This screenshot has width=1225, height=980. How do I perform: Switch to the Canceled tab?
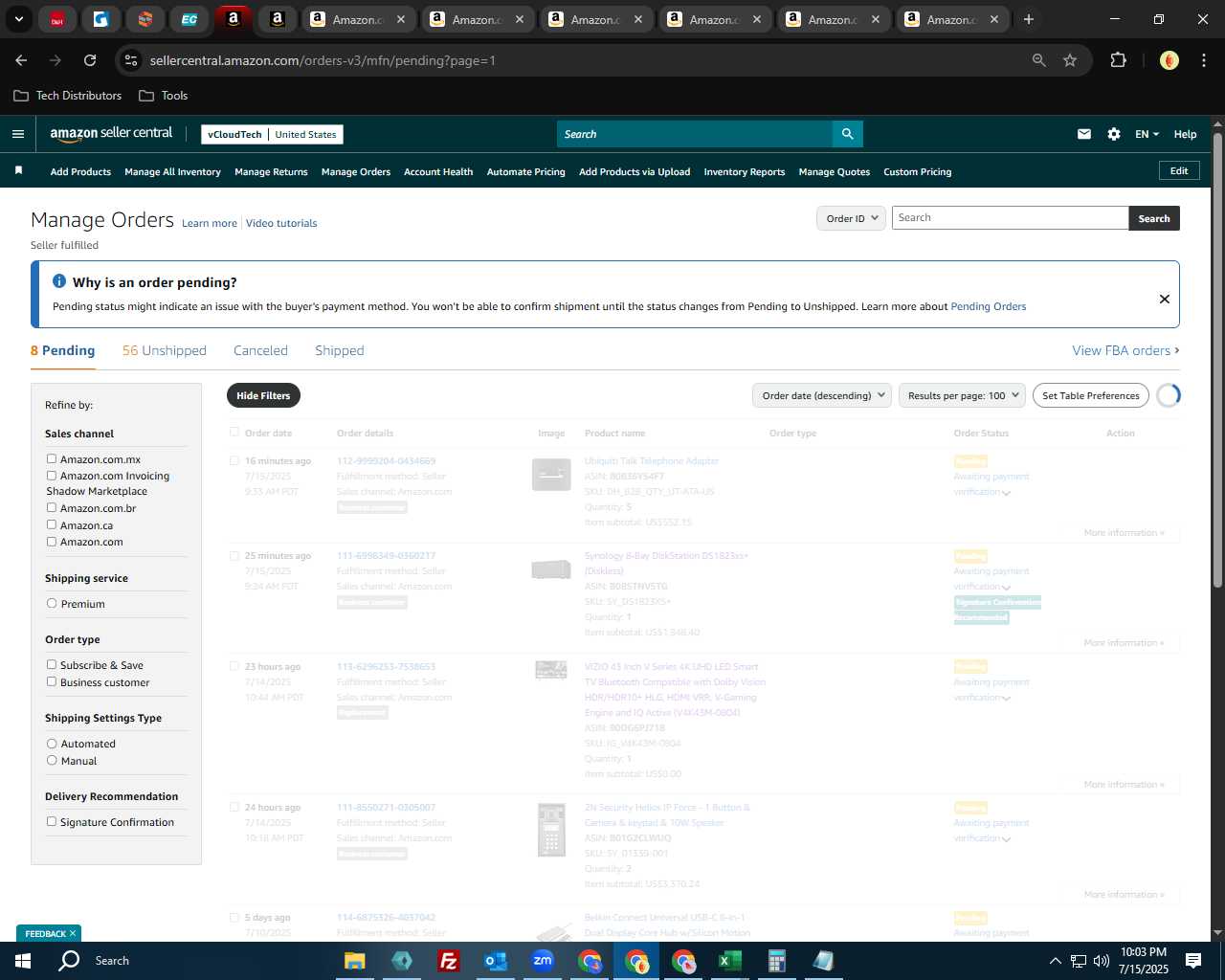pos(260,350)
